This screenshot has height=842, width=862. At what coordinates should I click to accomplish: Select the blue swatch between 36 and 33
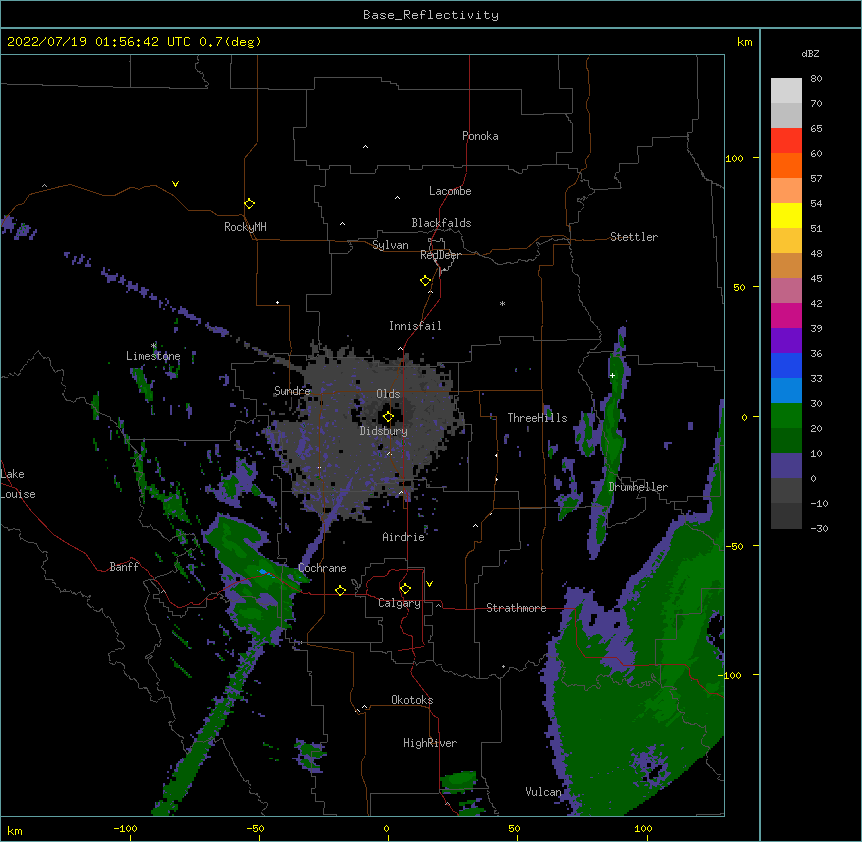[786, 365]
